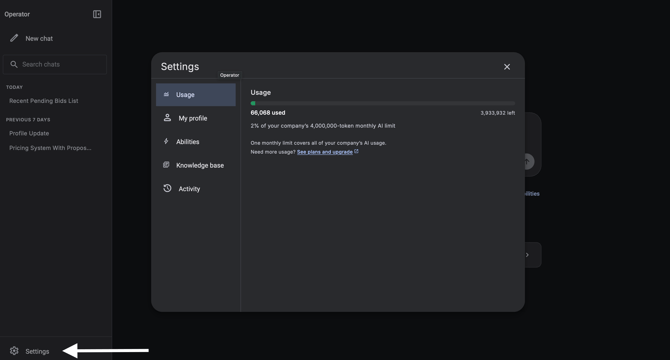Open the Knowledge base tab
Viewport: 670px width, 360px height.
click(196, 165)
